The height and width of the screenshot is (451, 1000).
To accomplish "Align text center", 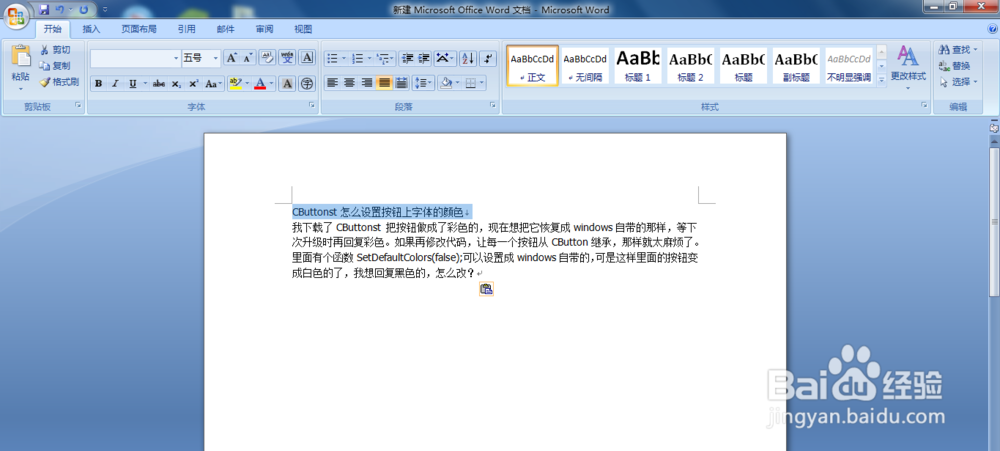I will tap(349, 82).
